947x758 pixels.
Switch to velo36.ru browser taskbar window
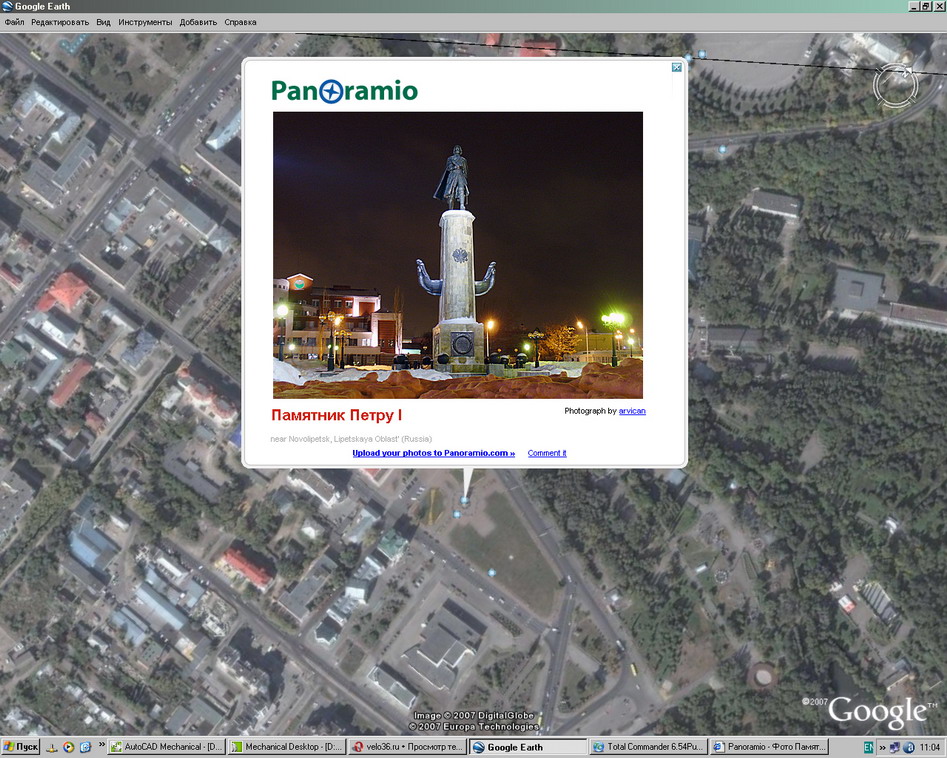click(407, 747)
